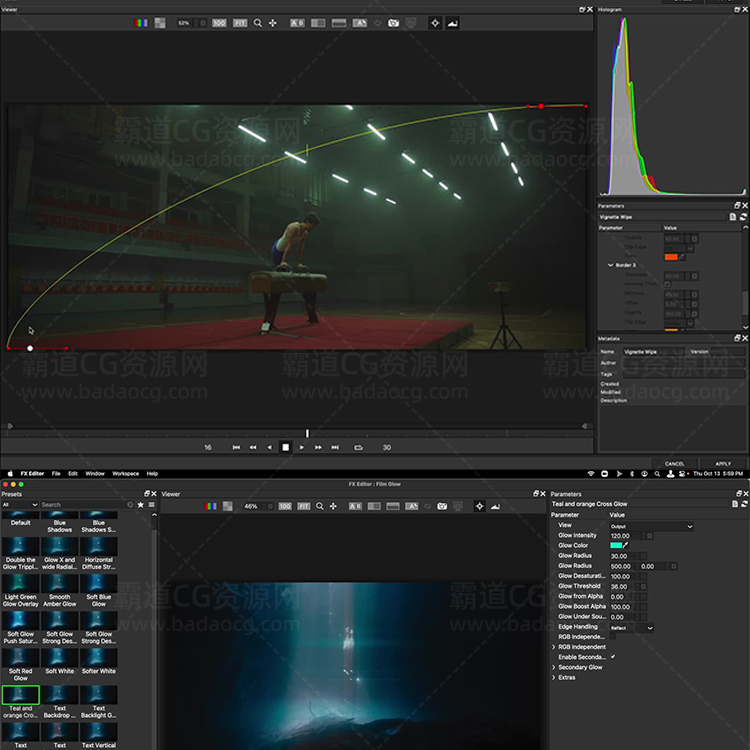Open the Workspace menu

[x=125, y=473]
